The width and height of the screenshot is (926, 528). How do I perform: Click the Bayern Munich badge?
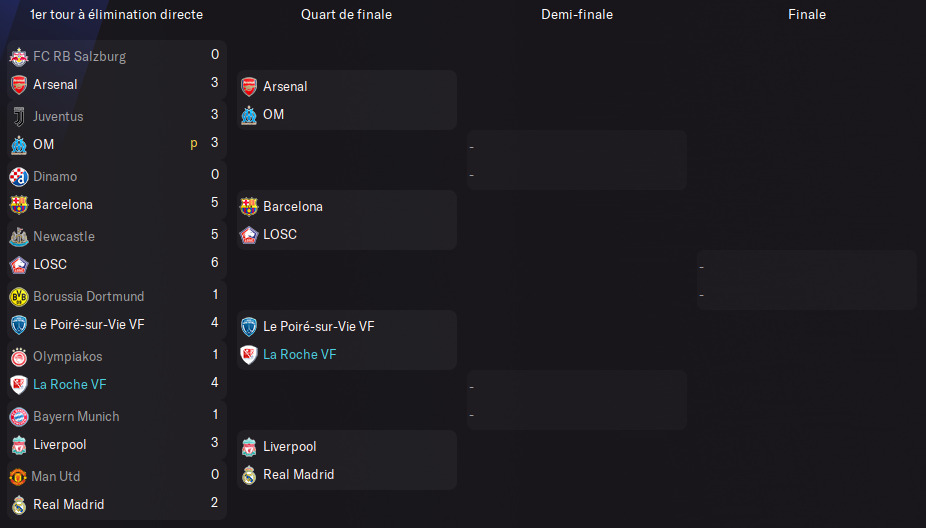point(18,416)
